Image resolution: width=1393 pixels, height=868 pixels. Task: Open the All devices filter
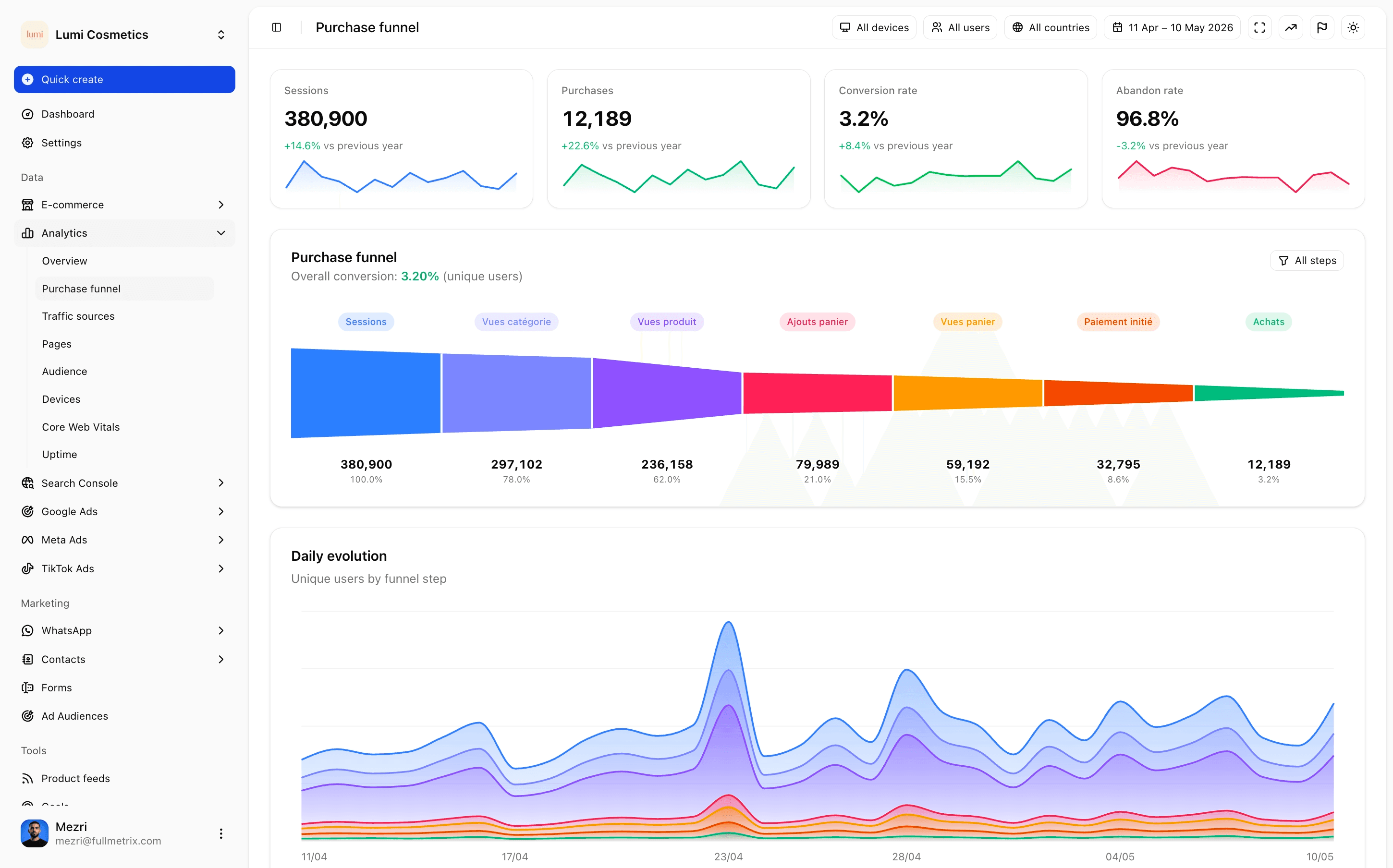874,27
